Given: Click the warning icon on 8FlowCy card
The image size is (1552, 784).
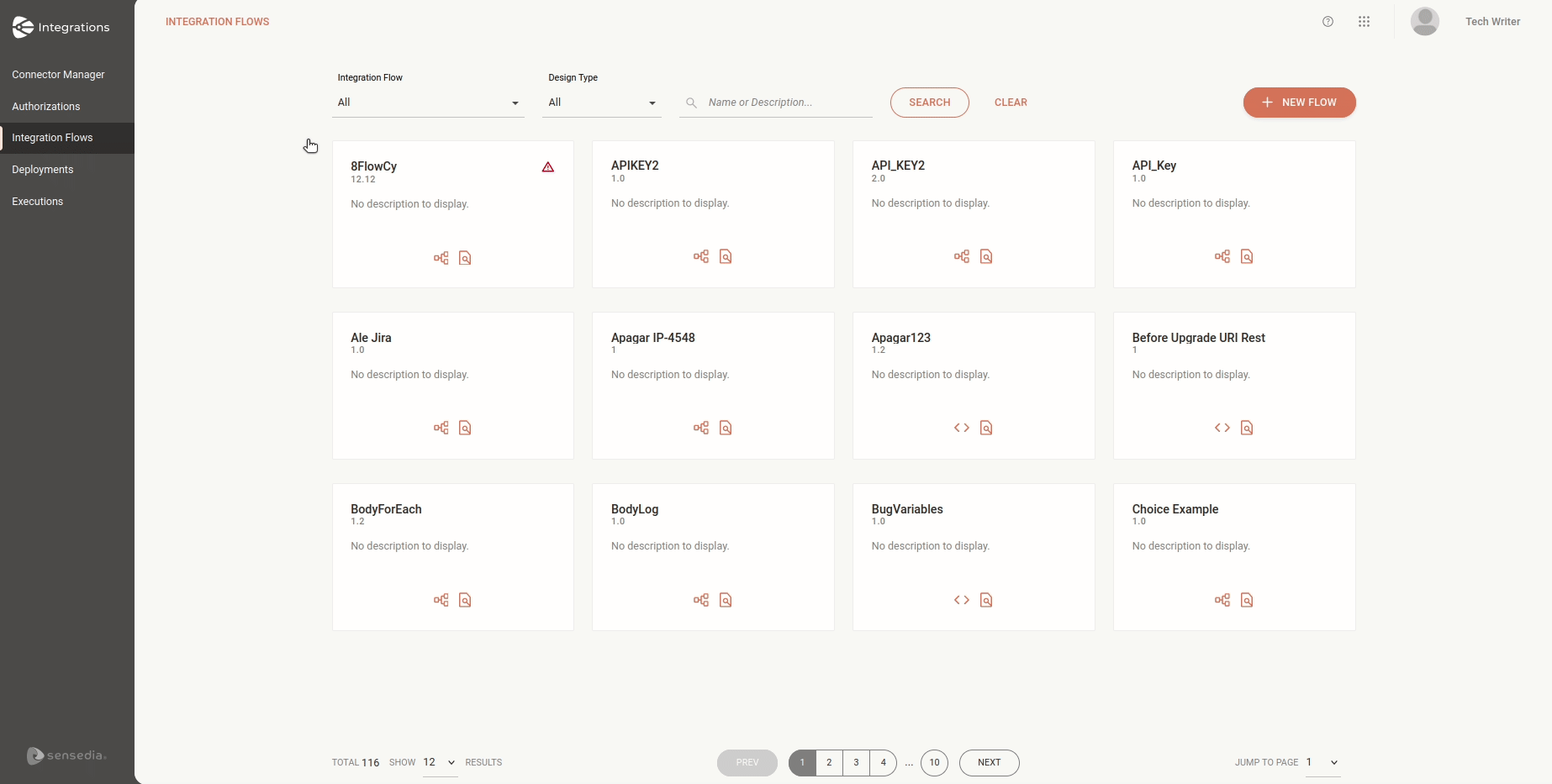Looking at the screenshot, I should click(547, 167).
